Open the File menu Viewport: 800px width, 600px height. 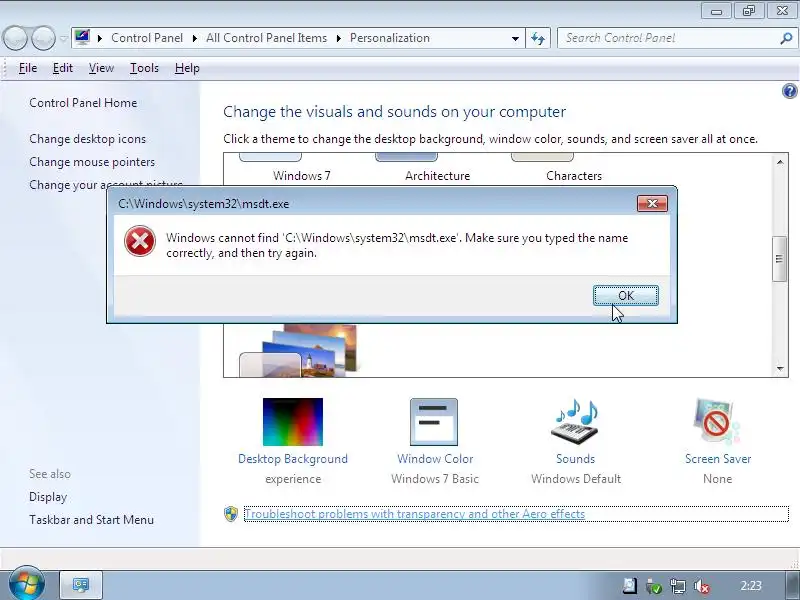[x=28, y=68]
